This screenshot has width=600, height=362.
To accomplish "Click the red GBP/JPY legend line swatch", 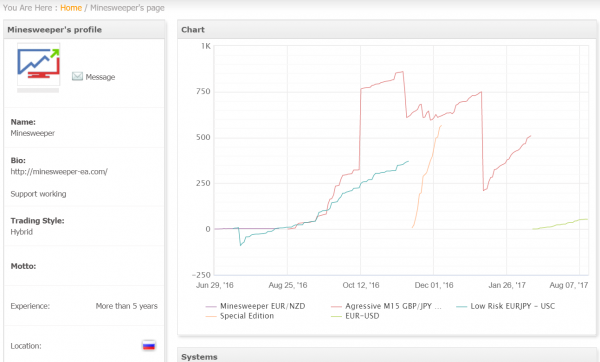I will pos(336,307).
